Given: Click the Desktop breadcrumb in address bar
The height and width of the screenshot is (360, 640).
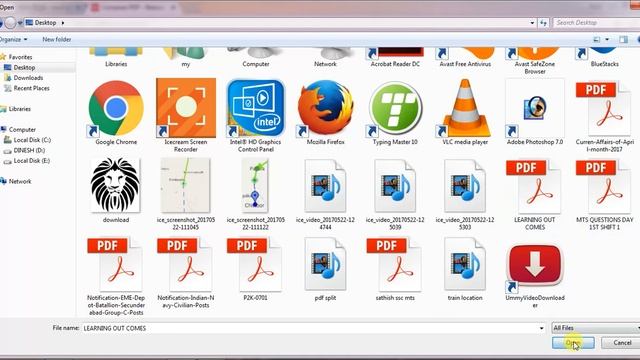Looking at the screenshot, I should (x=45, y=23).
